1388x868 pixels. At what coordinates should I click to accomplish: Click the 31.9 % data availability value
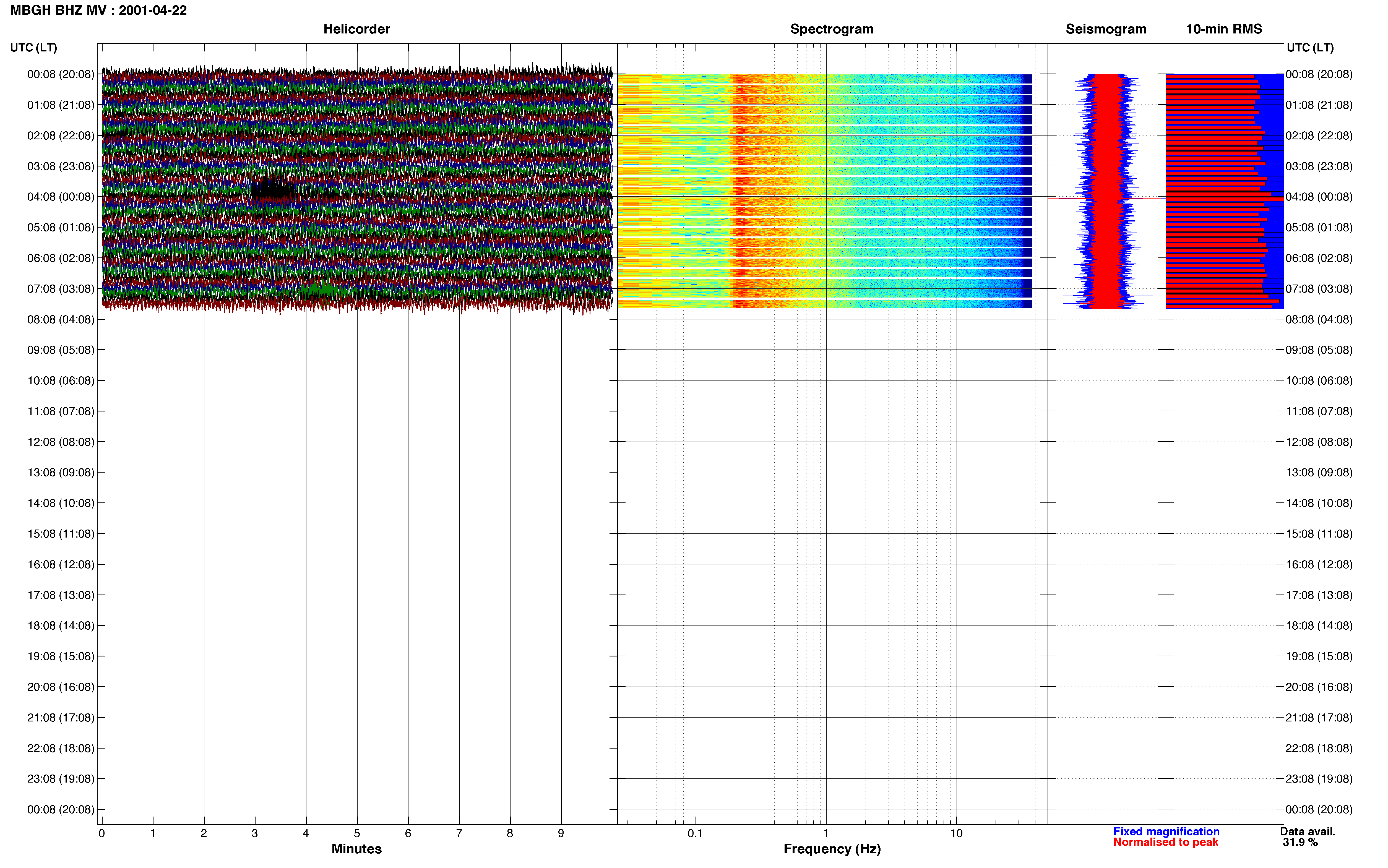(1300, 843)
